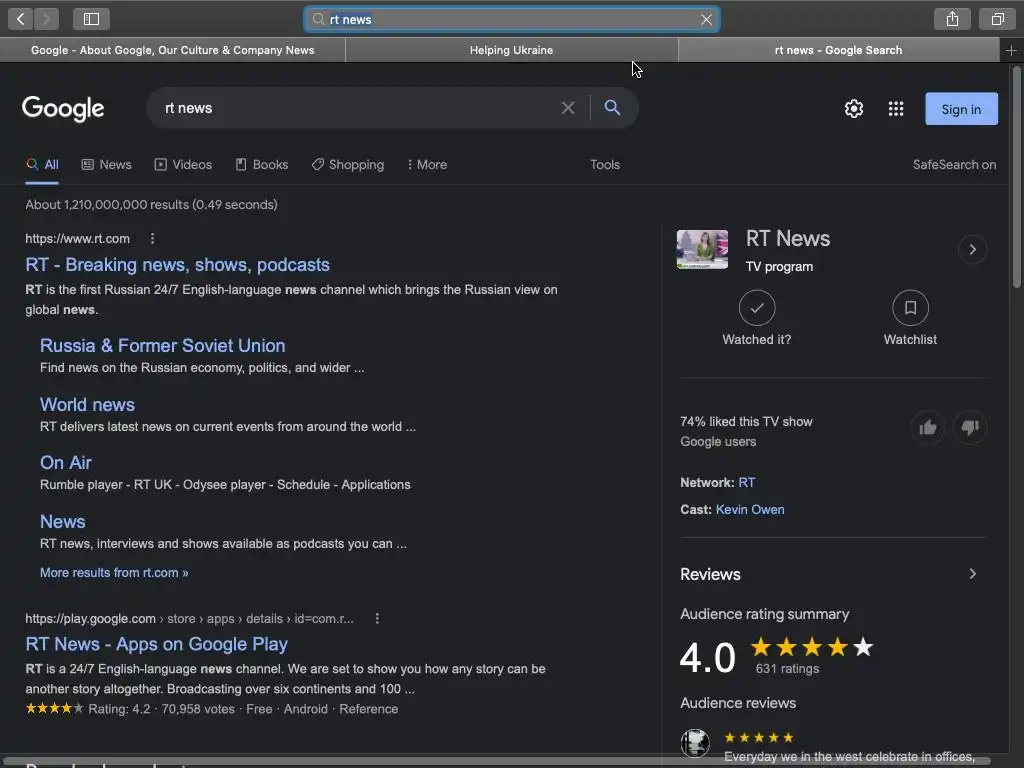Click the vertical page scrollbar
The height and width of the screenshot is (768, 1024).
click(x=1016, y=176)
